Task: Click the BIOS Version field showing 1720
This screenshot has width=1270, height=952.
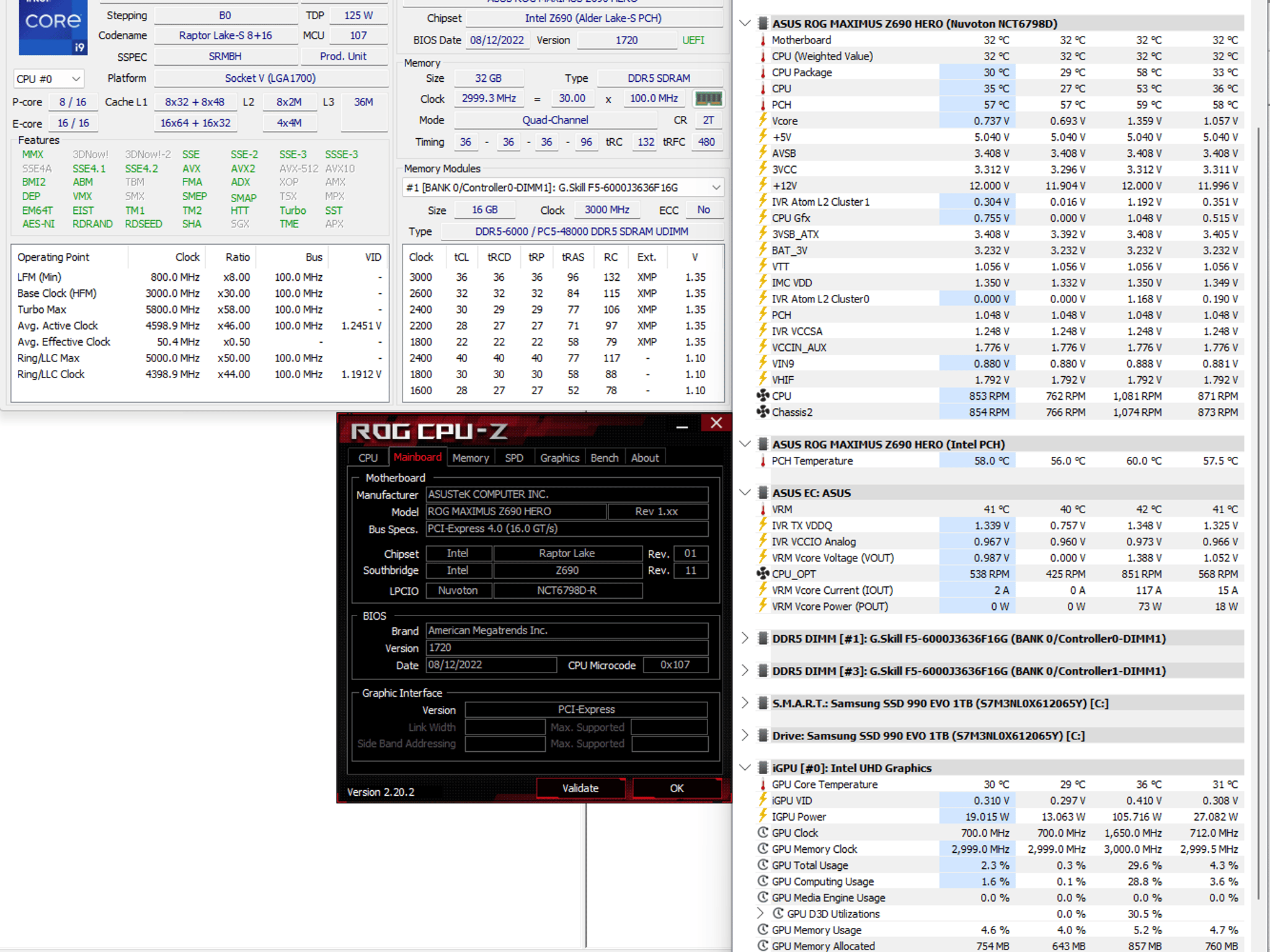Action: point(567,648)
